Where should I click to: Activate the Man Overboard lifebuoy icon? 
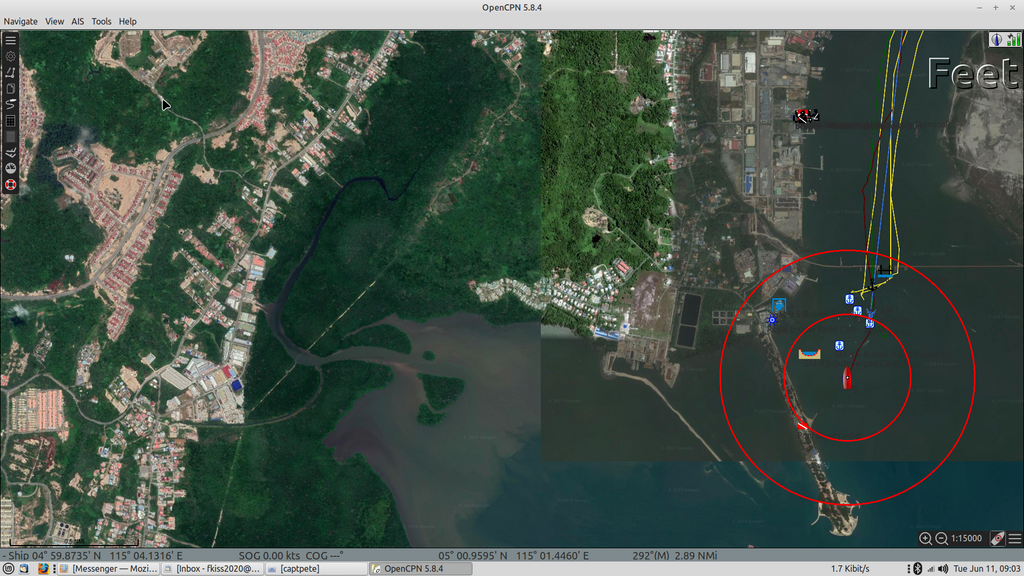10,185
